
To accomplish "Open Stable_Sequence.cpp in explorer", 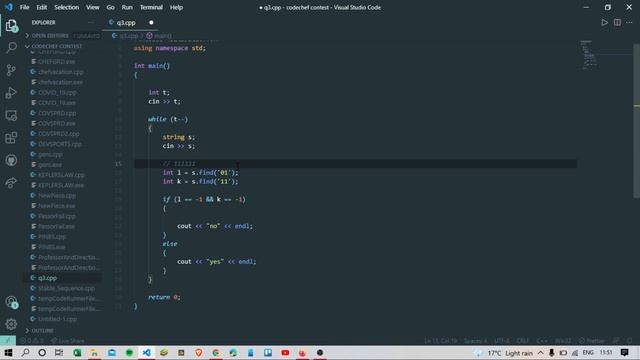I will pos(66,288).
